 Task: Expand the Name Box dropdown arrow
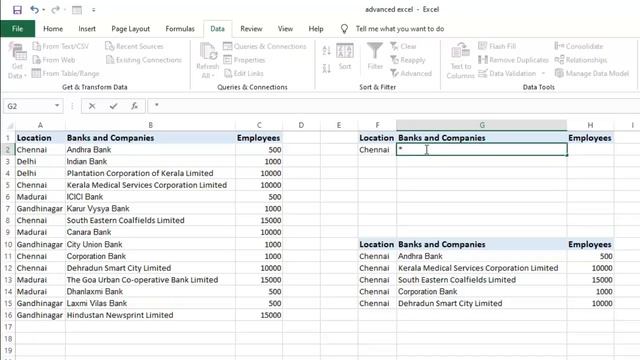(x=57, y=106)
